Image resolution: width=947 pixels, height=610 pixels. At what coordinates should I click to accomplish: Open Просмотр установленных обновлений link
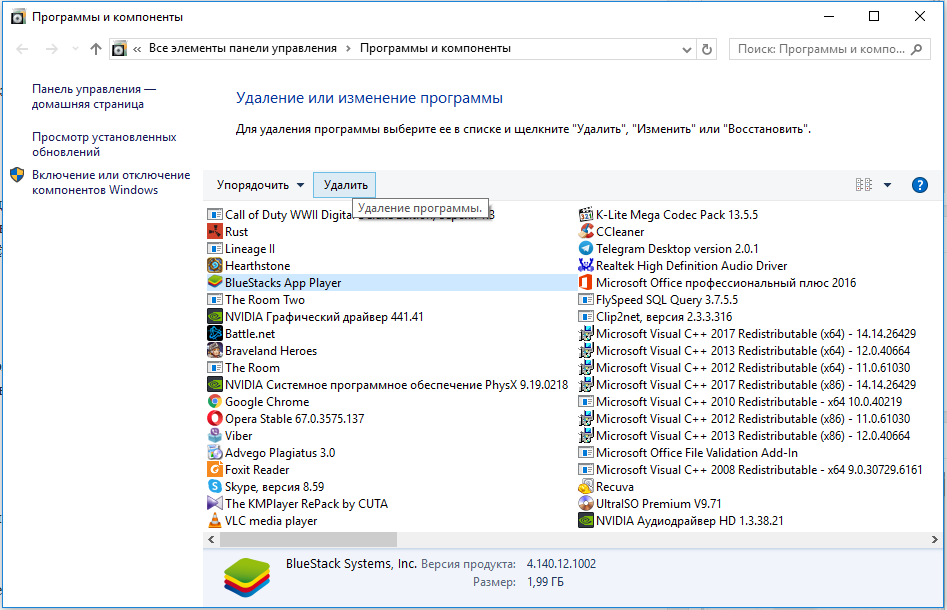(x=104, y=144)
